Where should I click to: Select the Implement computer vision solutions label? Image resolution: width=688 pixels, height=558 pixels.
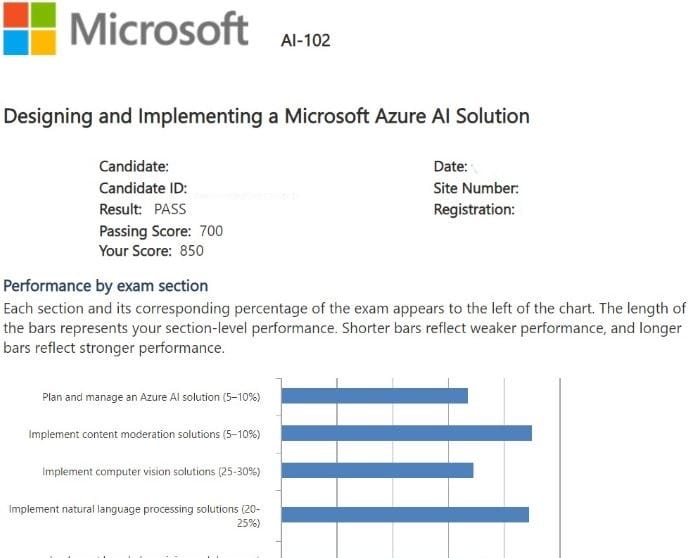click(x=151, y=471)
